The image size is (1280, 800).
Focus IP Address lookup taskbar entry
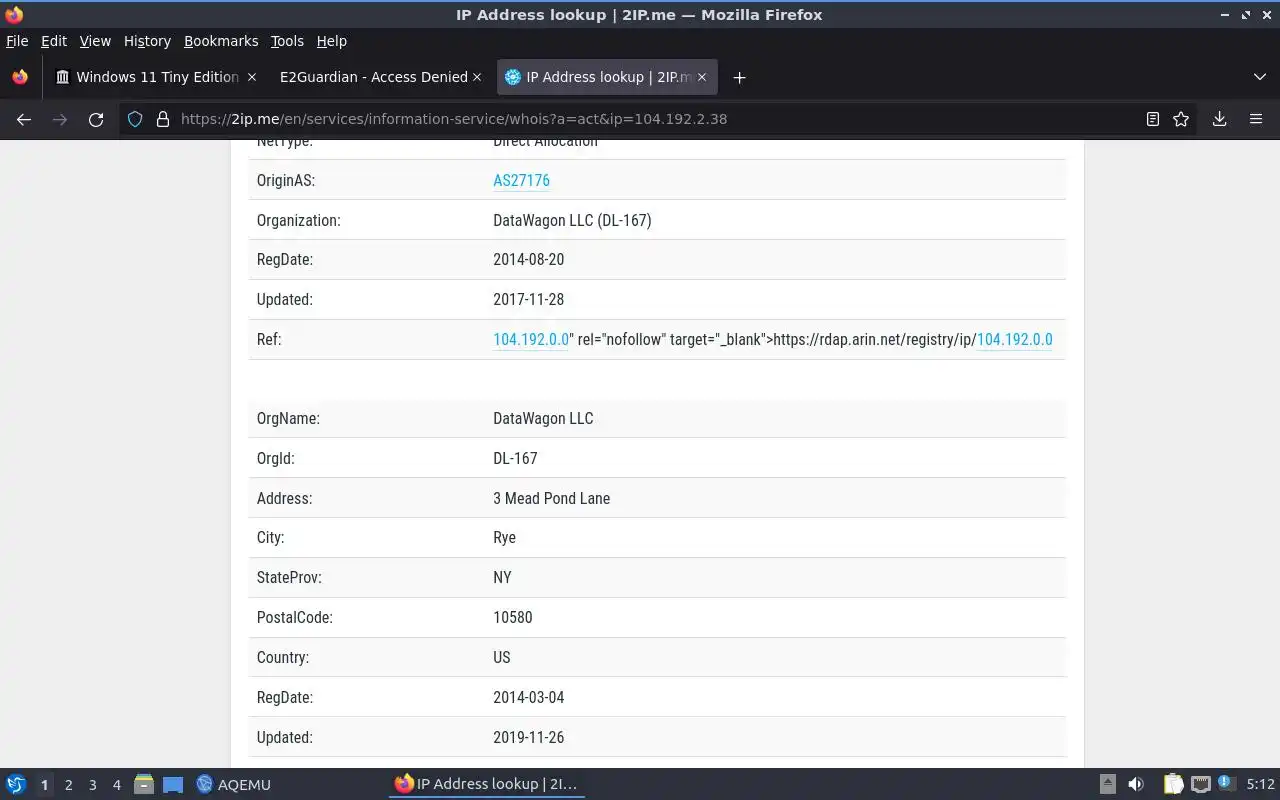click(x=486, y=784)
